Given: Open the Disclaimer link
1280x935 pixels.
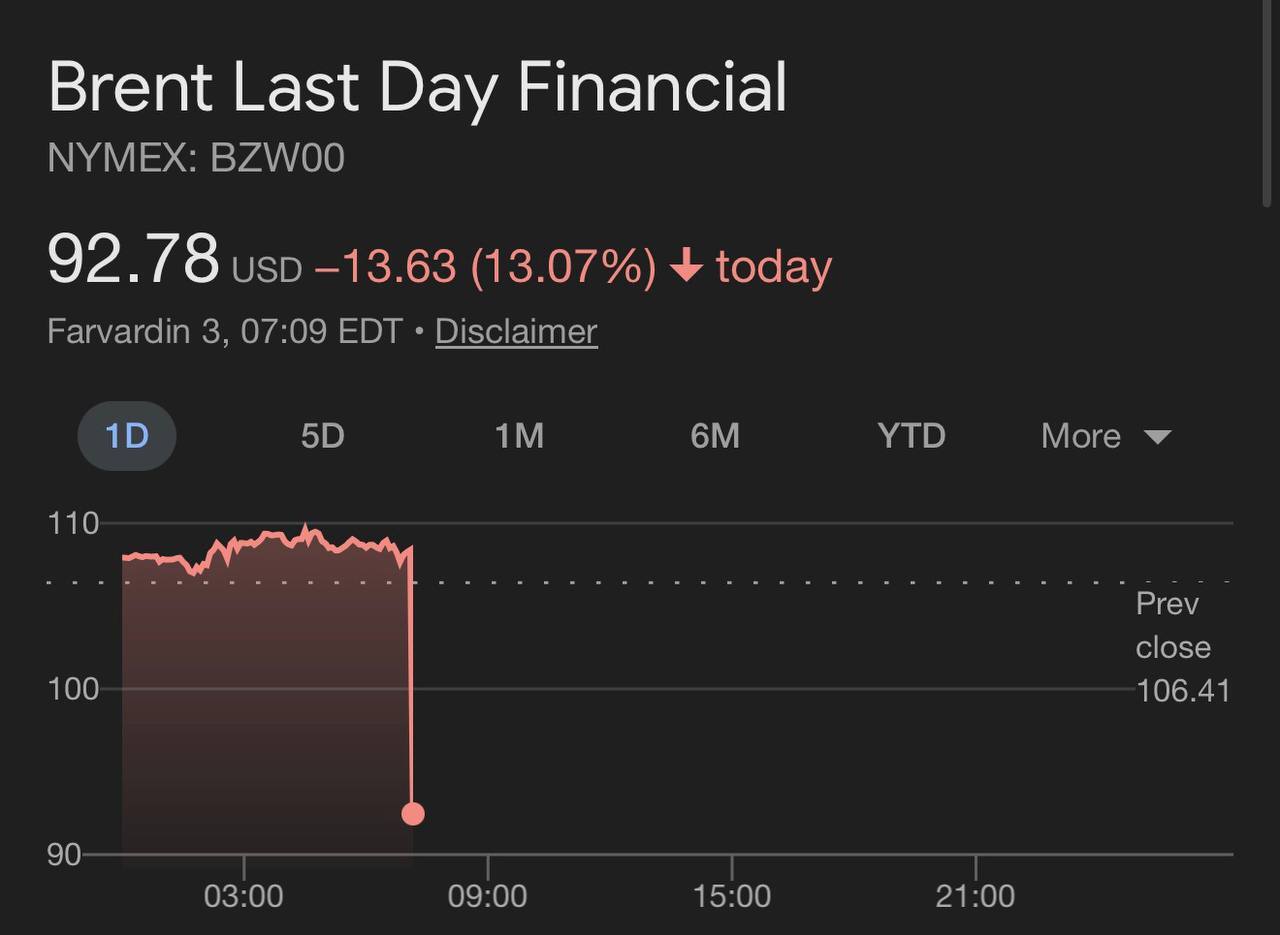Looking at the screenshot, I should click(516, 331).
